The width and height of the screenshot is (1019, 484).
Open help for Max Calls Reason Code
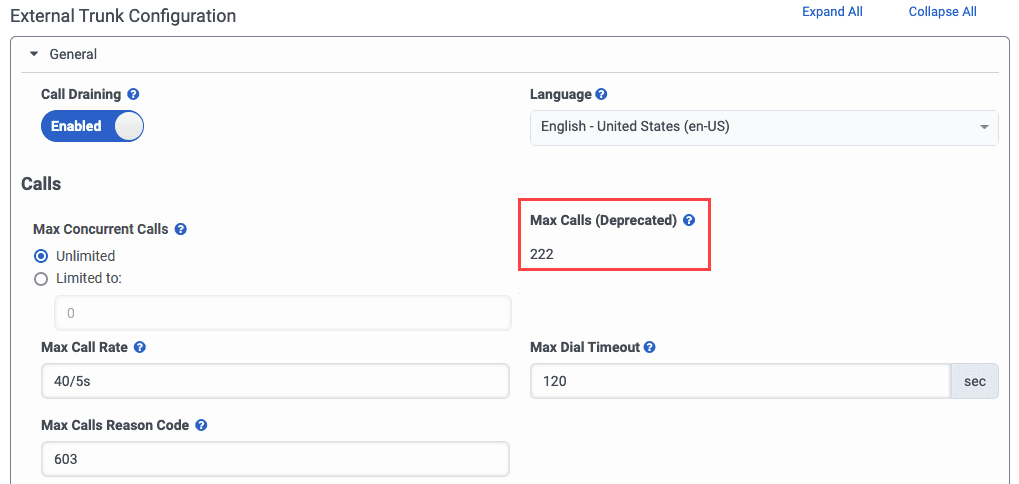(201, 425)
